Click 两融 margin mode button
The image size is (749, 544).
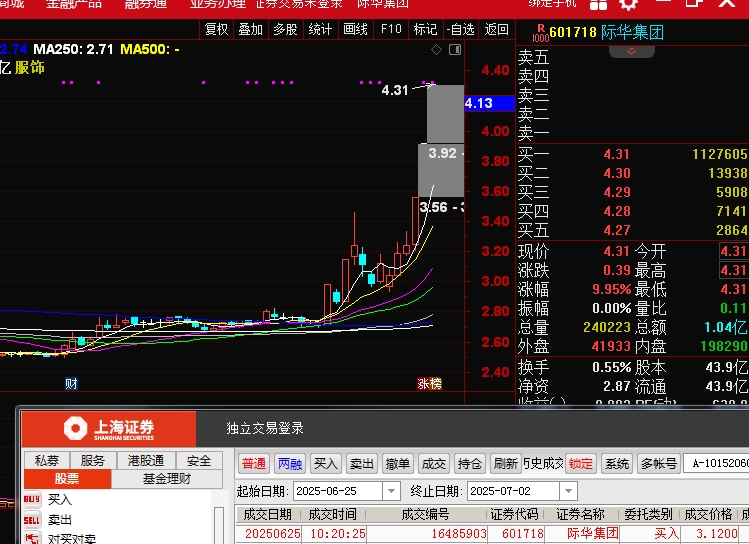290,463
